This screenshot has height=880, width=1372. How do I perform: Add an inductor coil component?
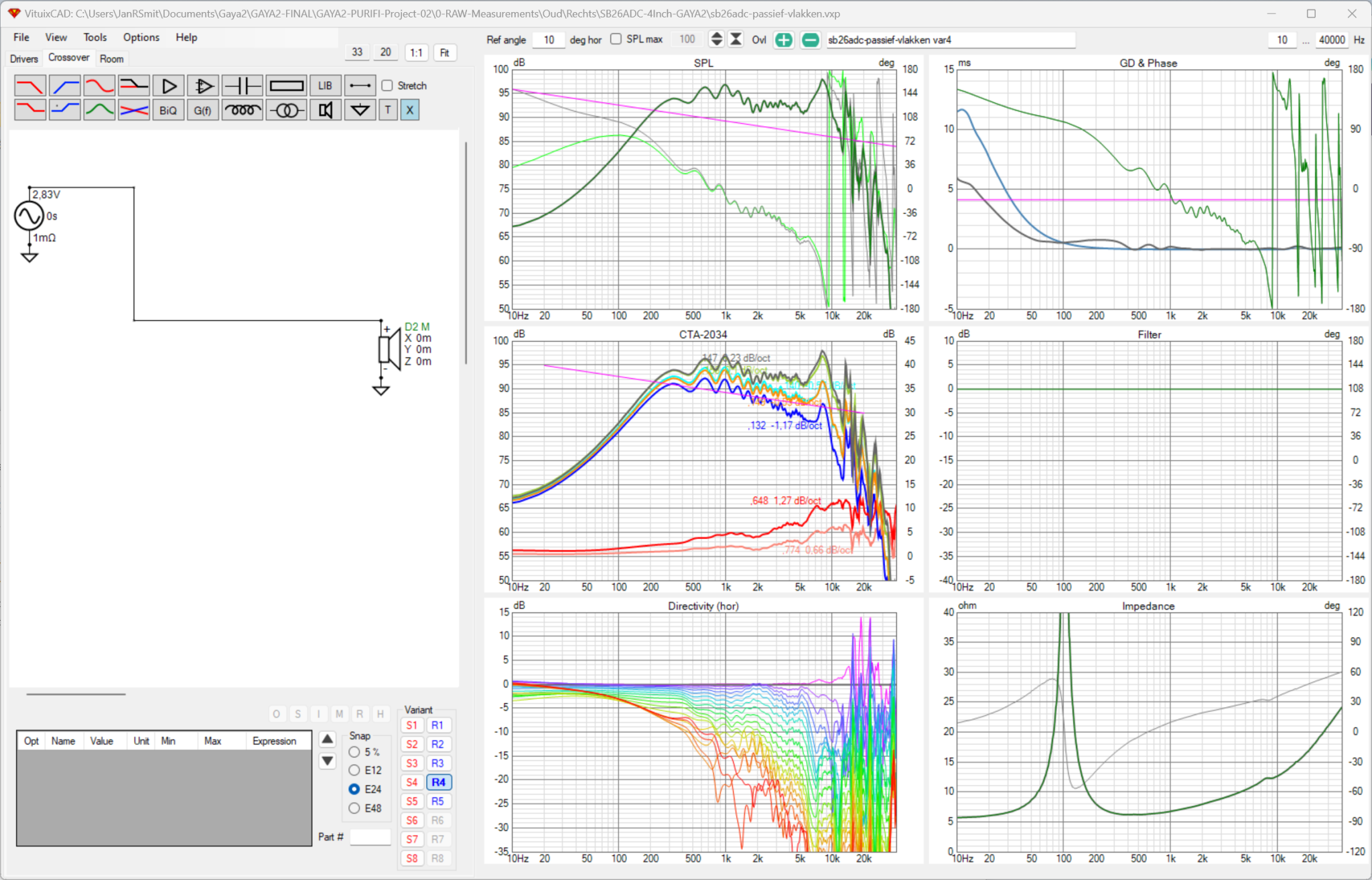click(243, 110)
